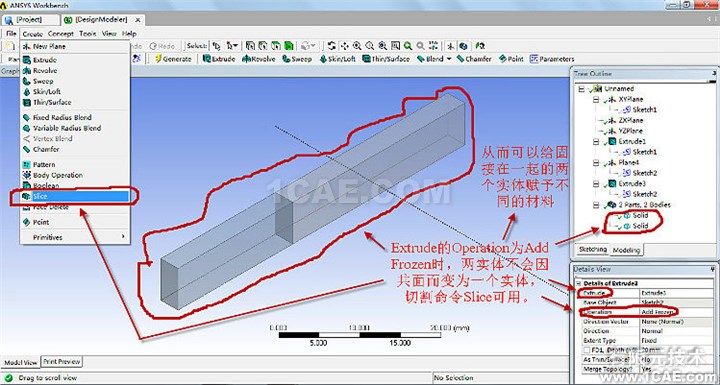This screenshot has height=385, width=720.
Task: Collapse the 2 Parts, 2 Bodies node
Action: [596, 205]
